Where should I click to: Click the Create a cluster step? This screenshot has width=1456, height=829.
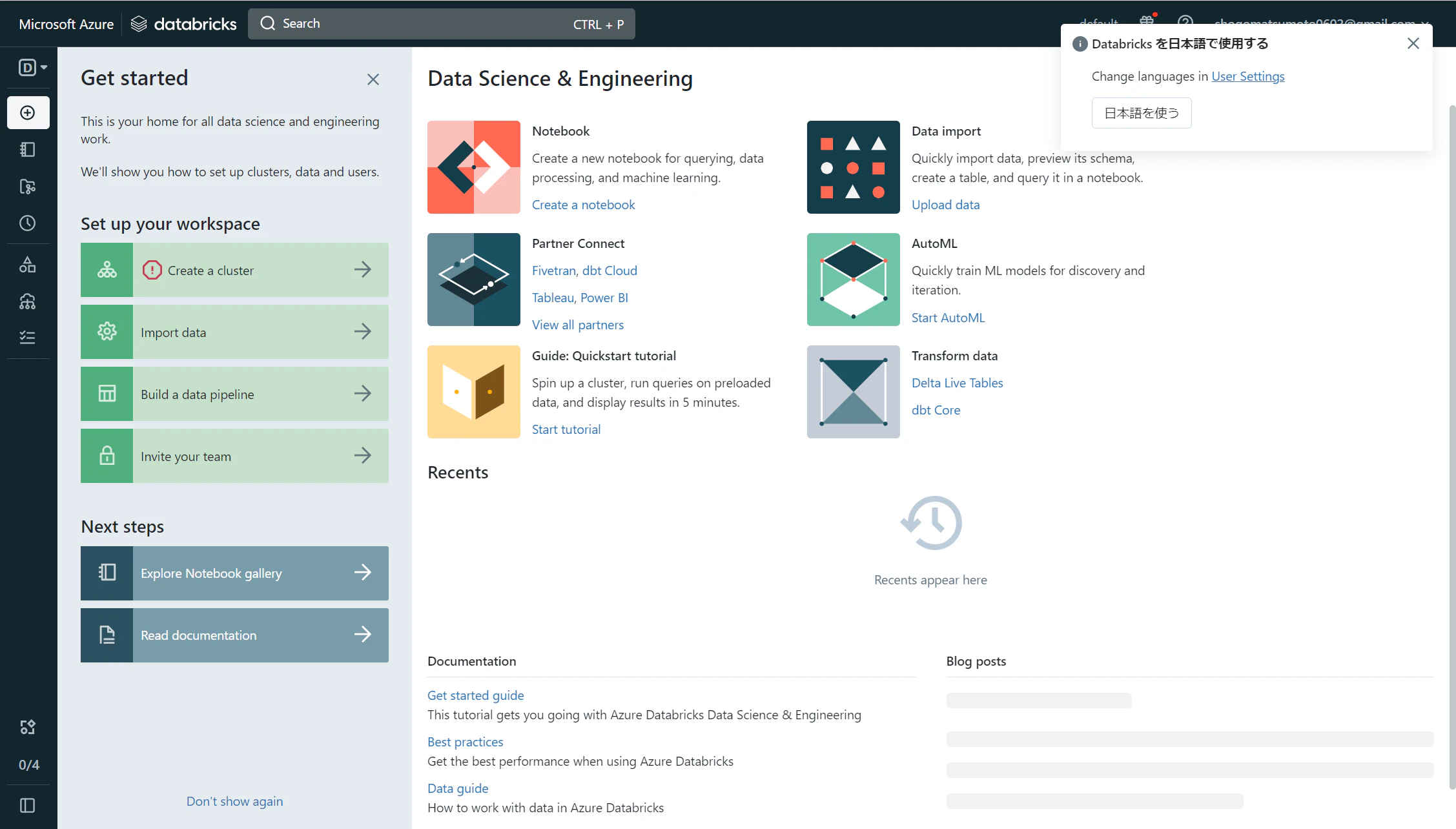[234, 270]
